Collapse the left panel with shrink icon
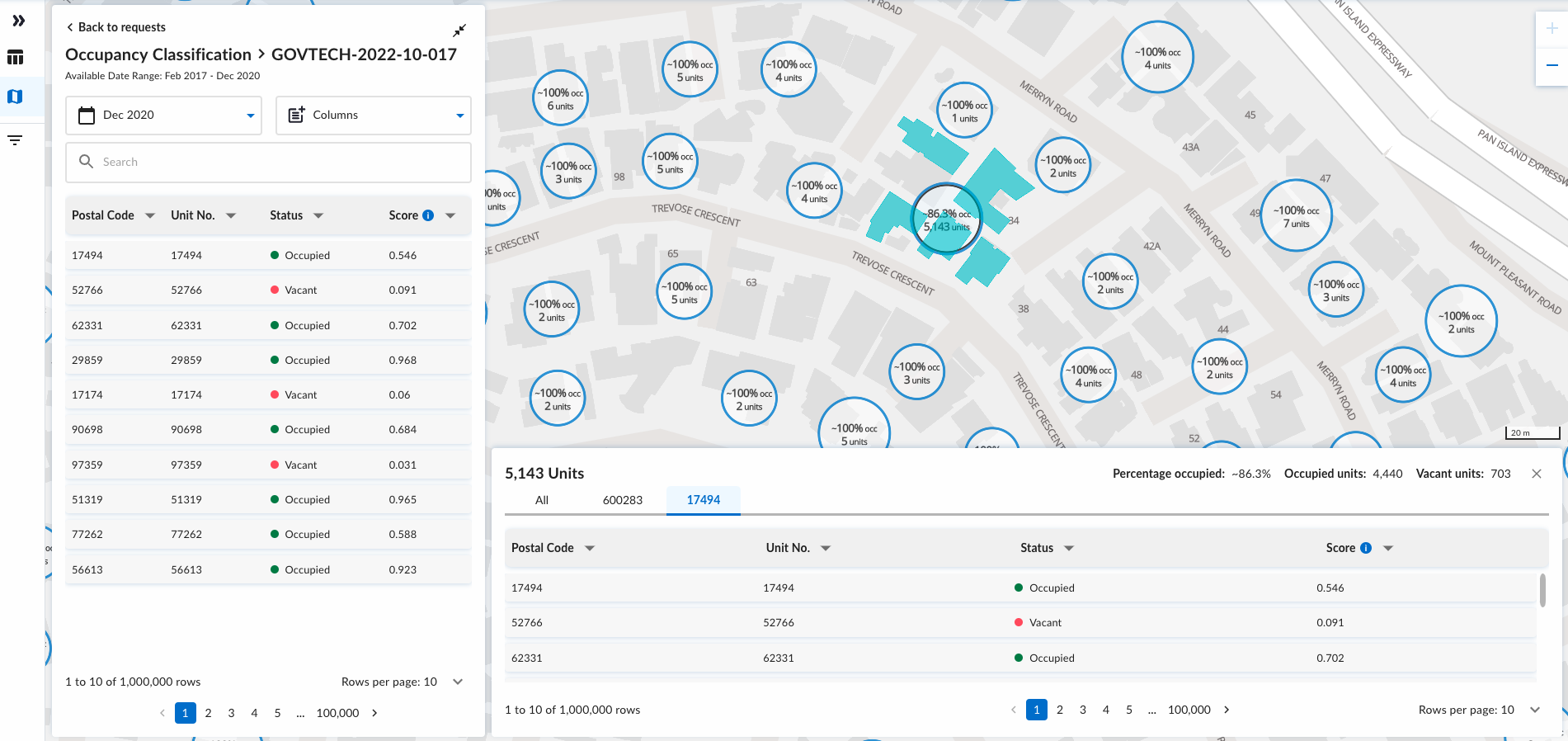Screen dimensions: 1568x741 click(459, 31)
